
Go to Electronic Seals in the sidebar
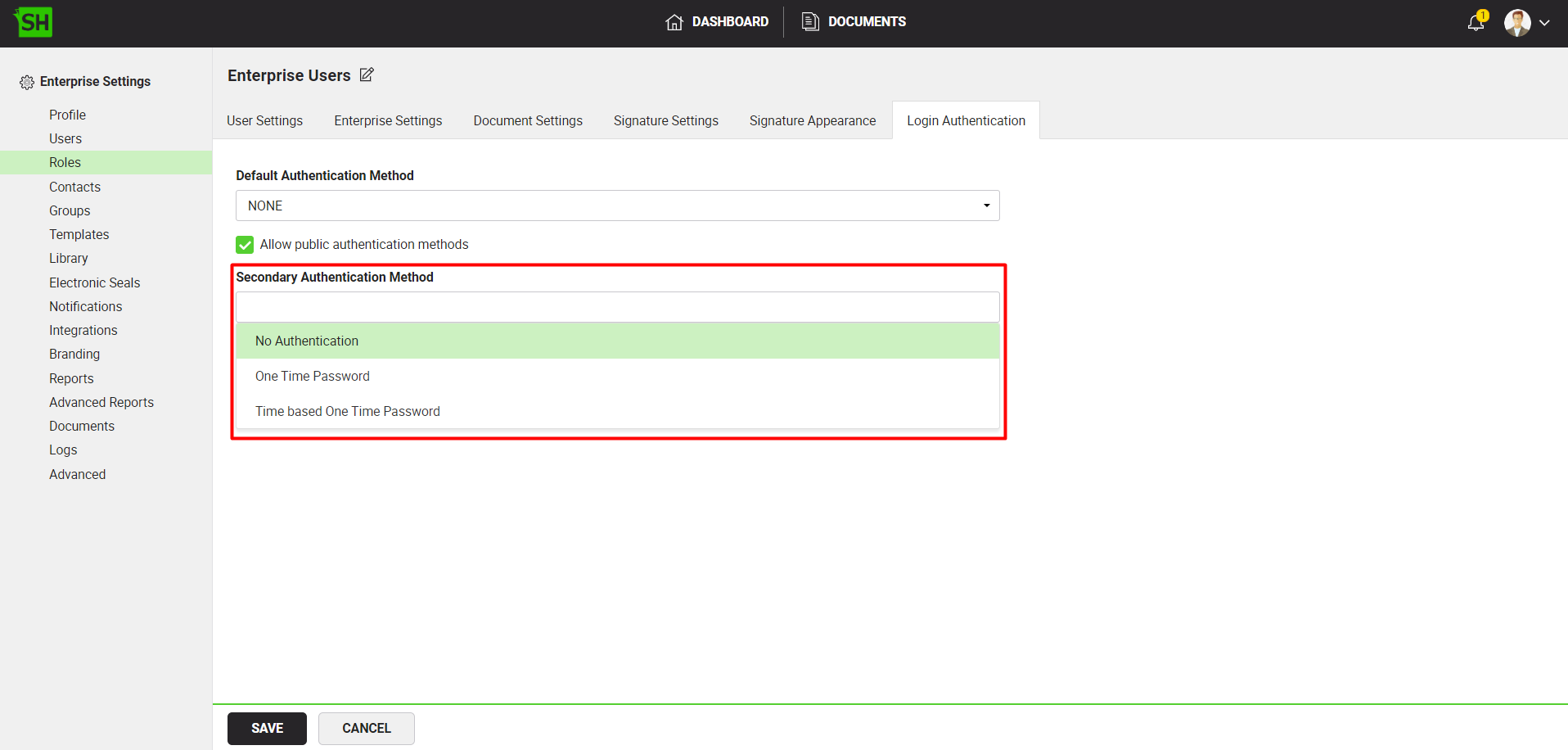(95, 282)
